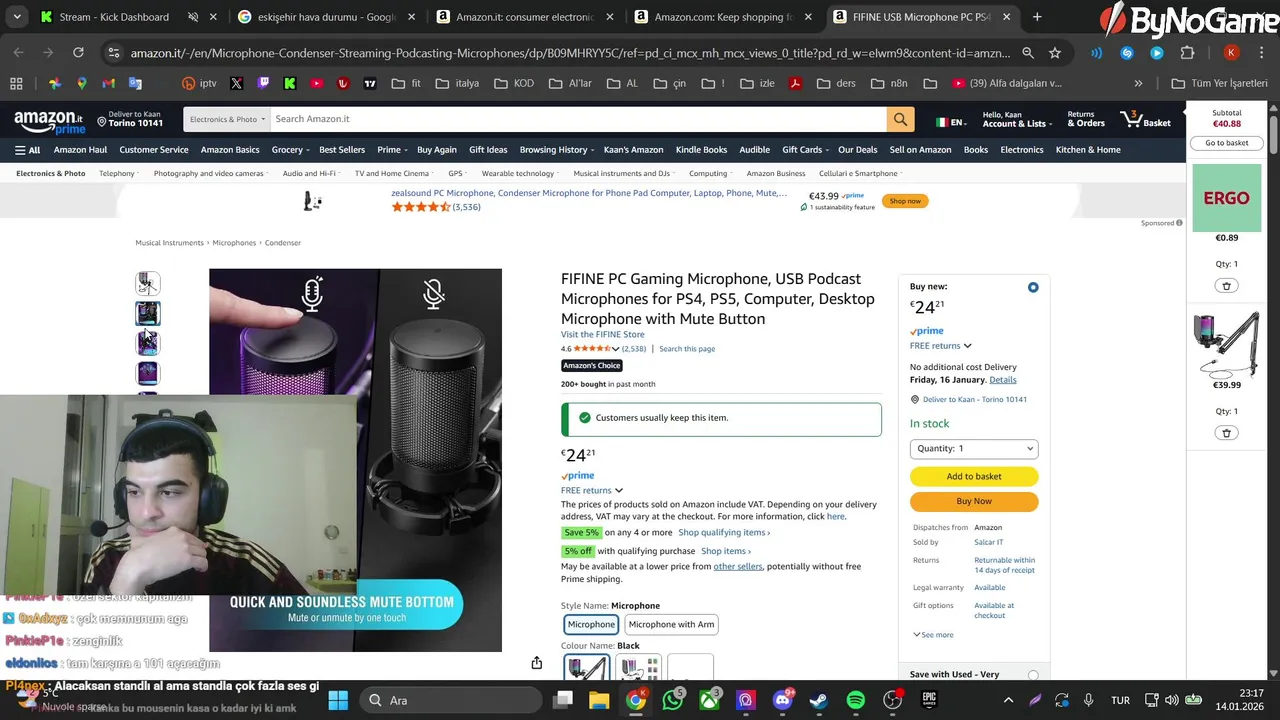Click the page zoom magnifier in address bar
This screenshot has height=720, width=1280.
tap(1028, 53)
